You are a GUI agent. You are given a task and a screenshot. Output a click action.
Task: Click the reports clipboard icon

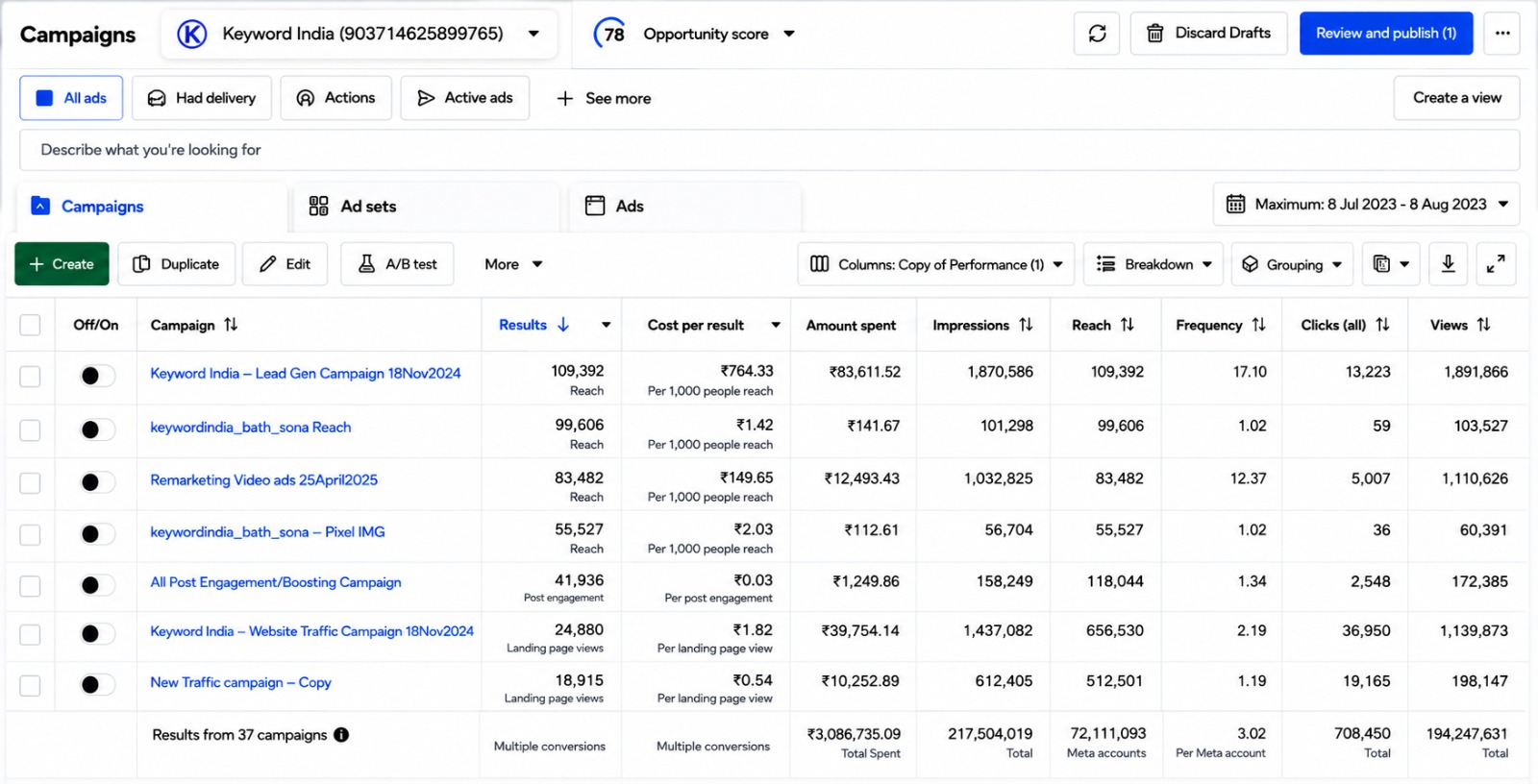point(1391,264)
